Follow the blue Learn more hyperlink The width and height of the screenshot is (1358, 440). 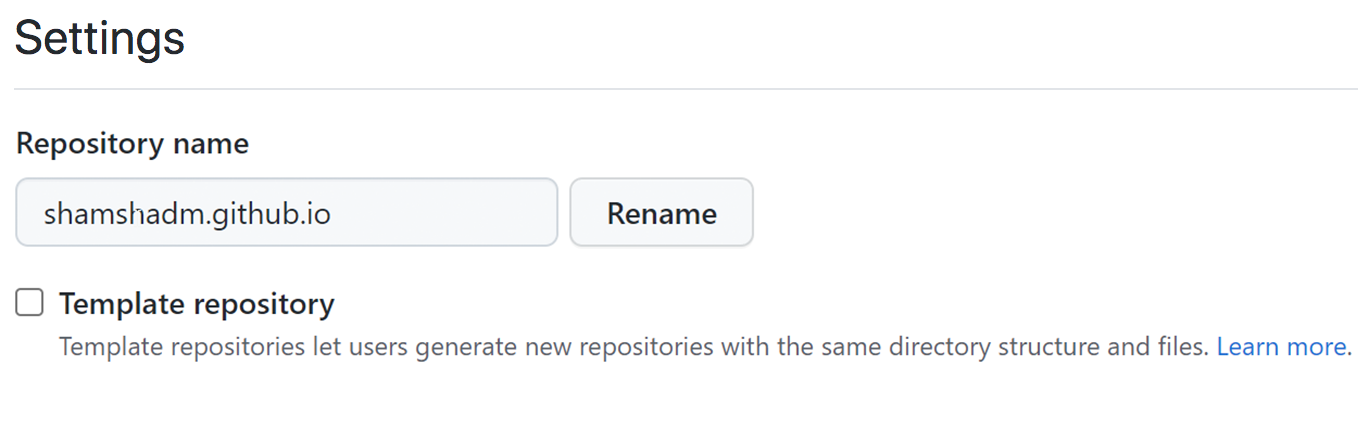point(1282,347)
